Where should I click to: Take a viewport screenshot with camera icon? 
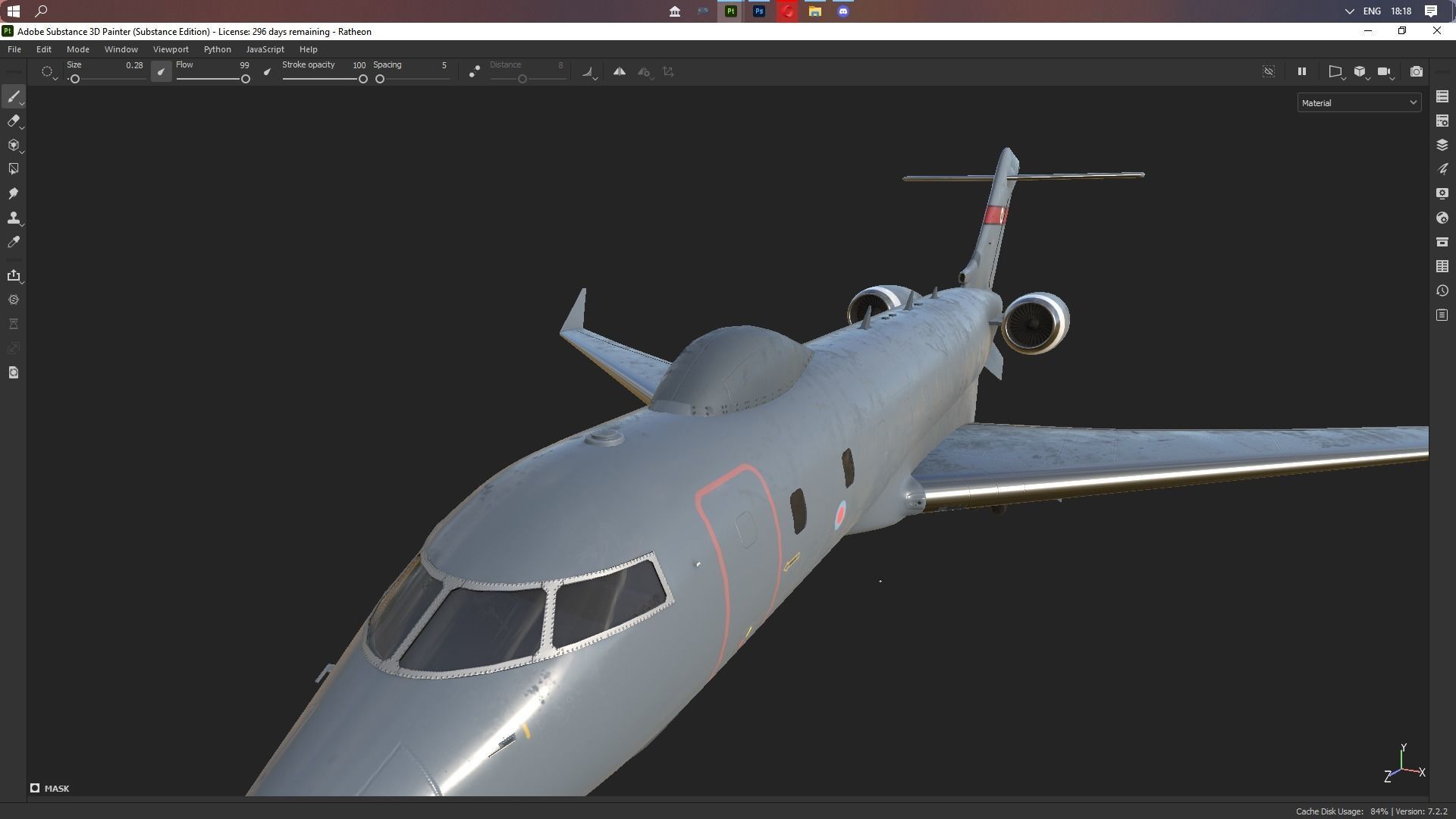point(1416,71)
